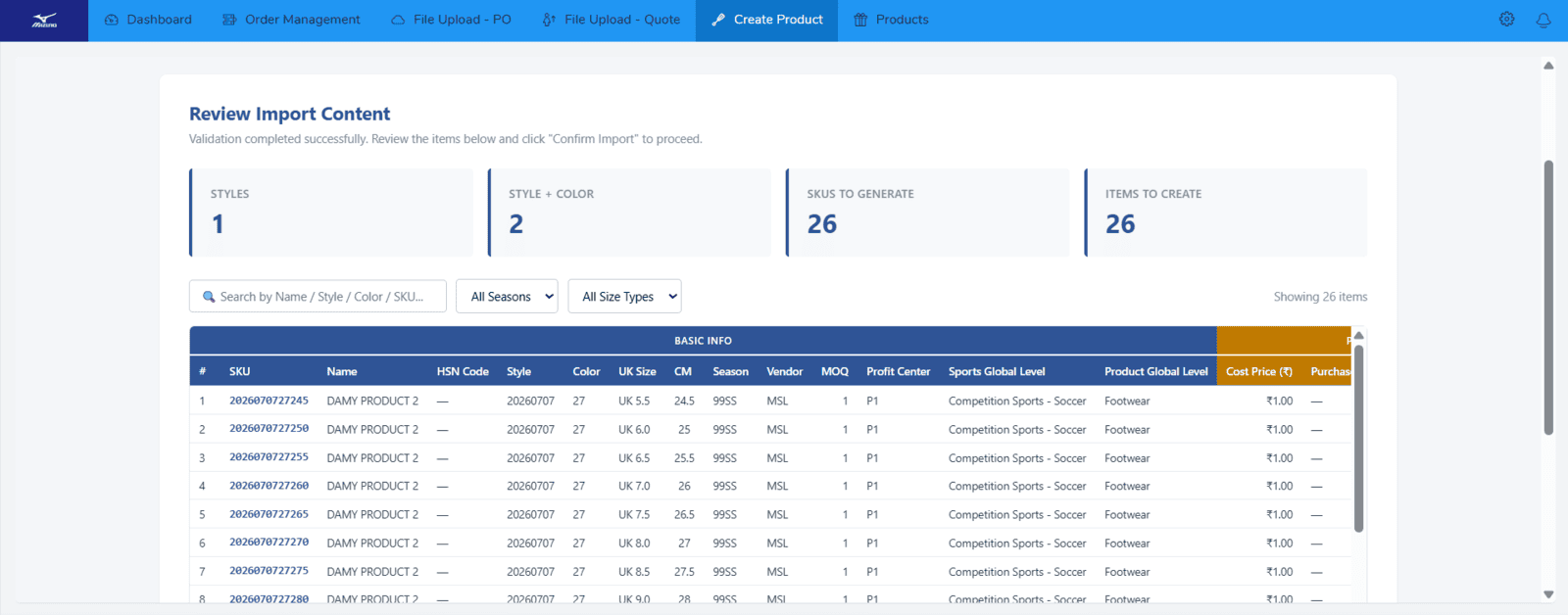Click the page vertical scrollbar thumb
Screen dimensions: 1568x615
click(x=1548, y=297)
